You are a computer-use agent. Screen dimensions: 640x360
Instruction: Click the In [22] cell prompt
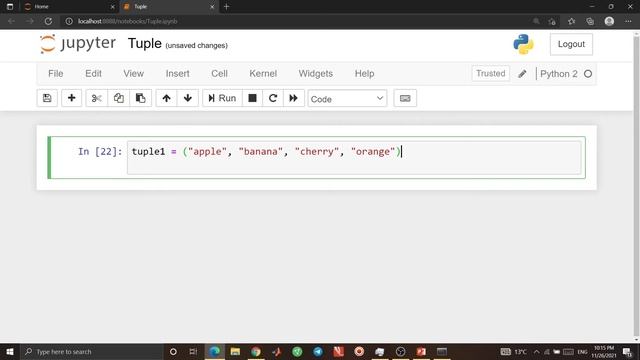[100, 151]
